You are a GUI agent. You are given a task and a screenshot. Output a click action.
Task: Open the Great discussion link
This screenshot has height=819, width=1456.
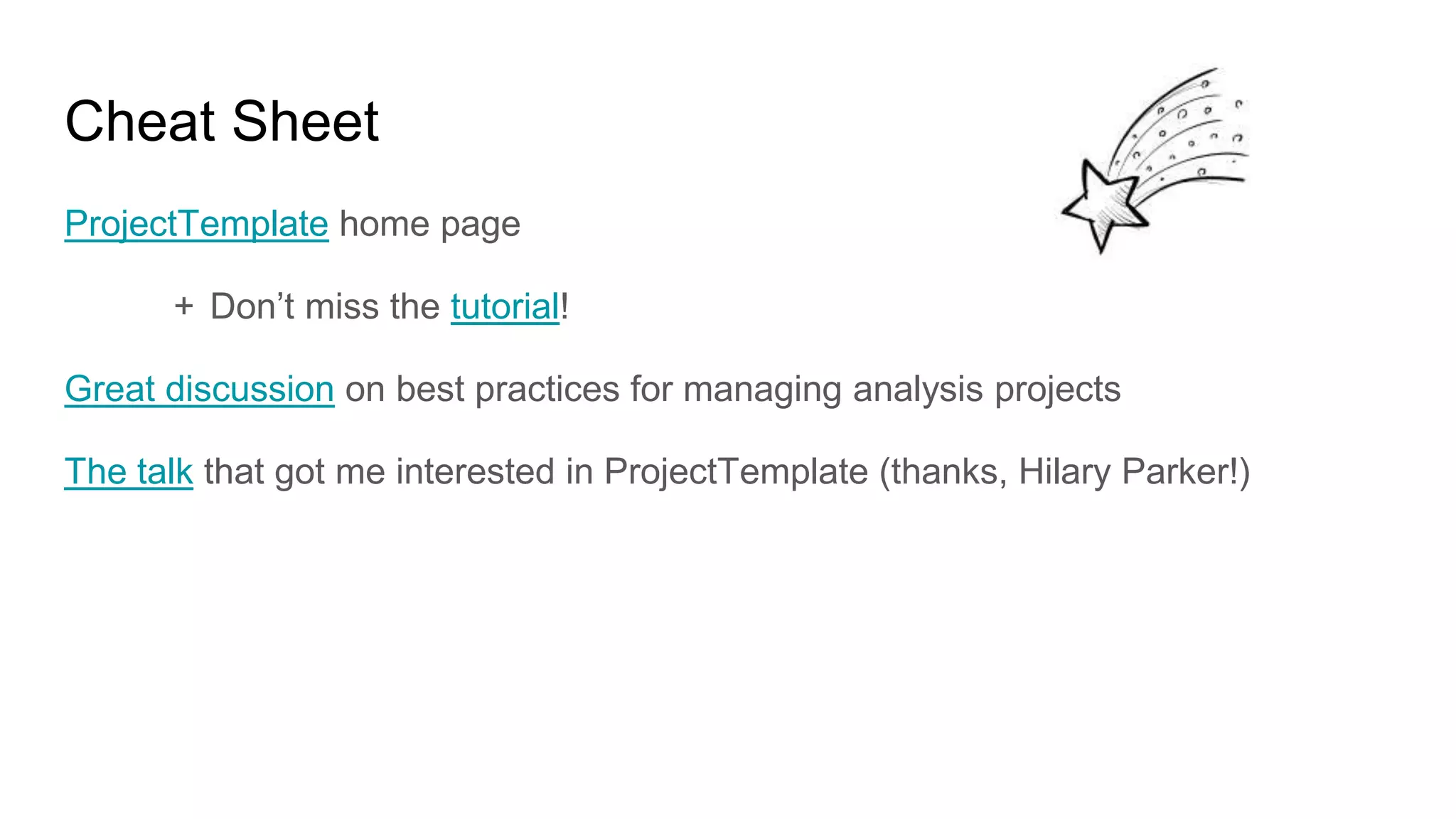pos(199,390)
